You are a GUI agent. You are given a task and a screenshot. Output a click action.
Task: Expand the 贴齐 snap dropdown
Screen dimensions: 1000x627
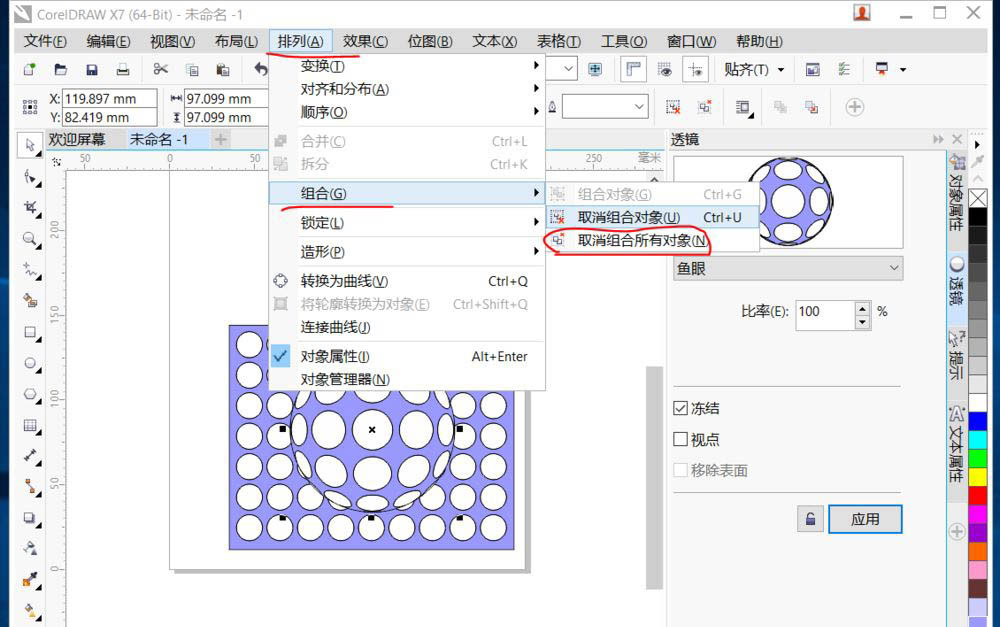780,70
